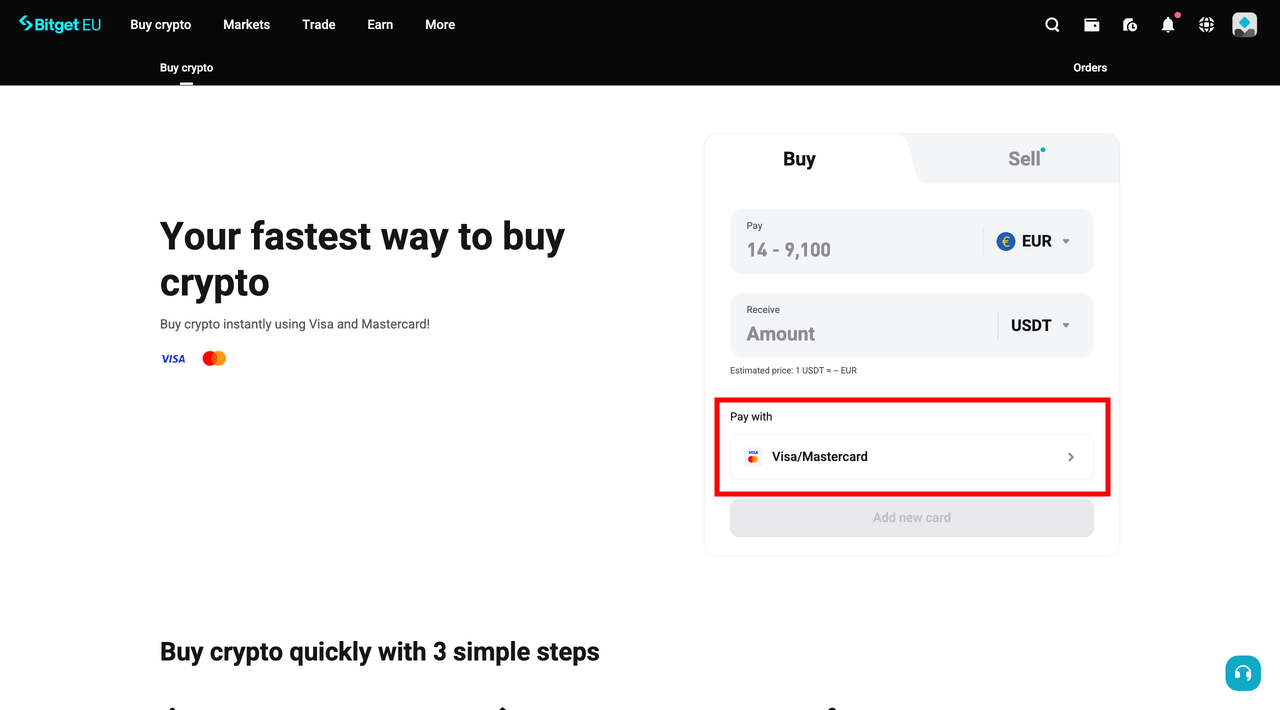The width and height of the screenshot is (1280, 710).
Task: Open the notifications bell
Action: (x=1168, y=25)
